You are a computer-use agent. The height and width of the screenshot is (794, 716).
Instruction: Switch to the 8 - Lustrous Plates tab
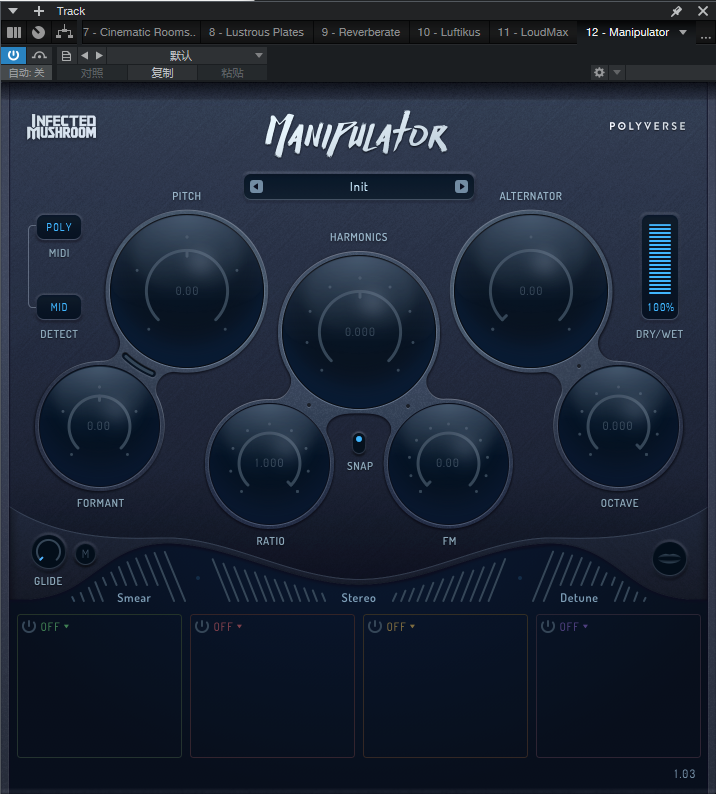256,32
